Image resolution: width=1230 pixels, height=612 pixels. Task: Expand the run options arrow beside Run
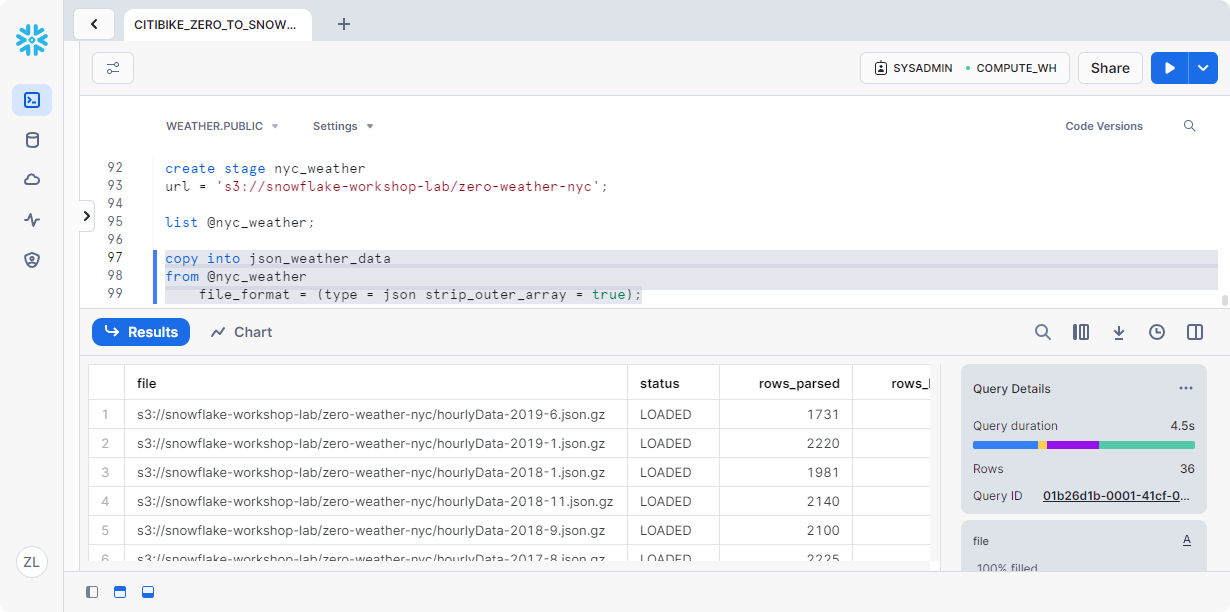[x=1203, y=68]
